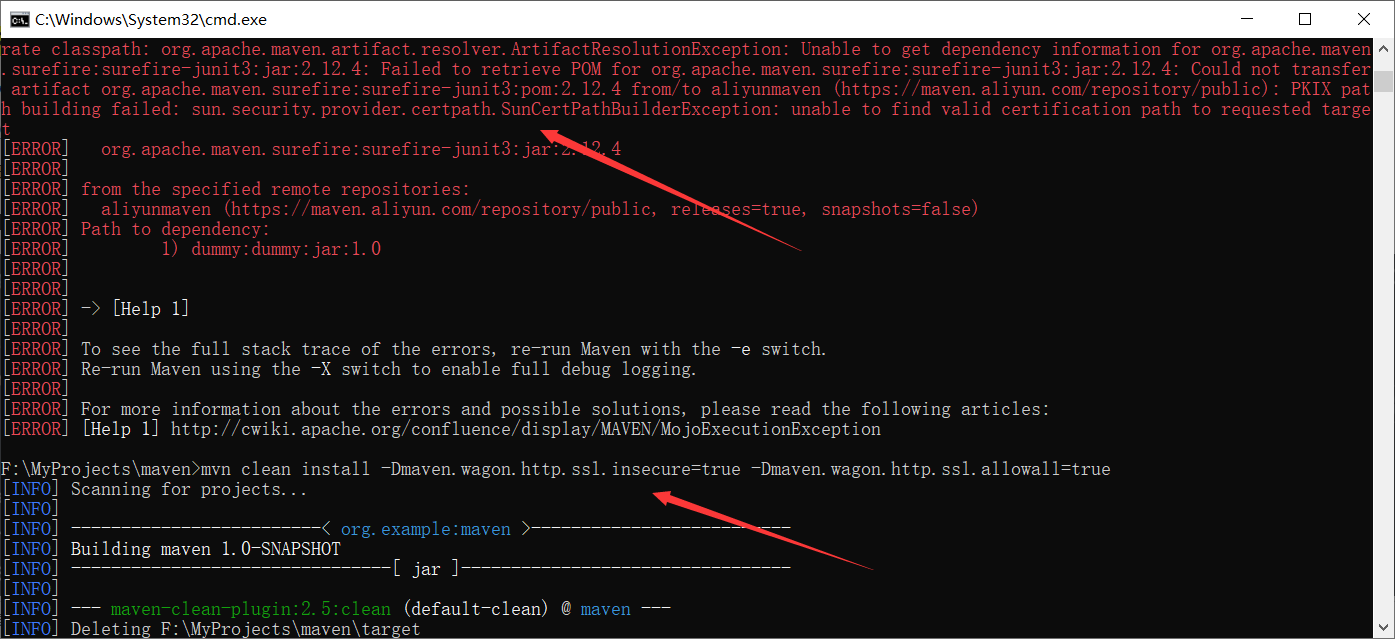This screenshot has width=1395, height=639.
Task: Click '-Dmaven.wagon.http.ssl.allowall=true' text
Action: pos(931,469)
